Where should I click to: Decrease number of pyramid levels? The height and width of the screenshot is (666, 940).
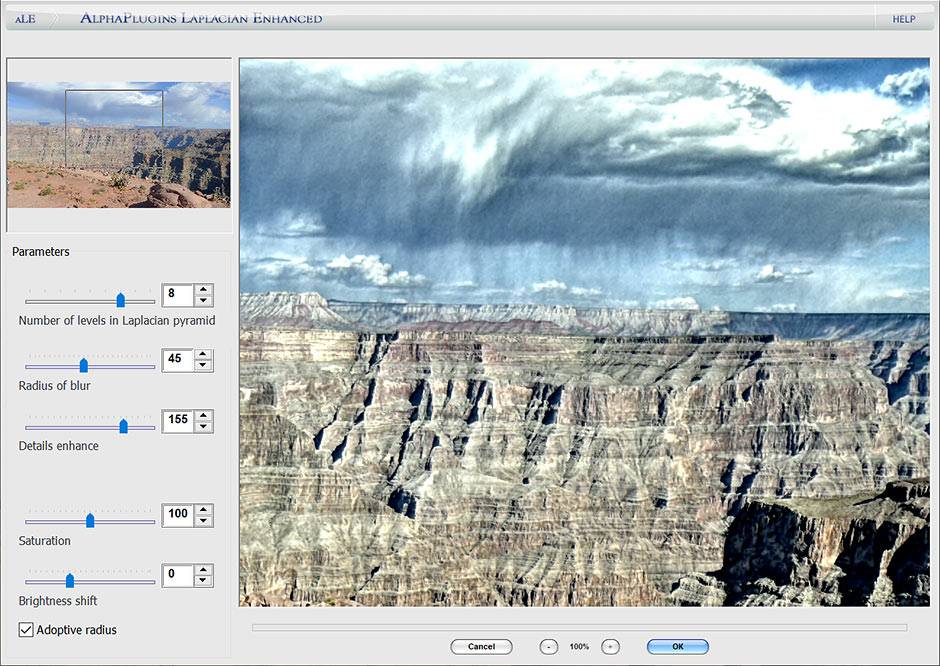204,300
